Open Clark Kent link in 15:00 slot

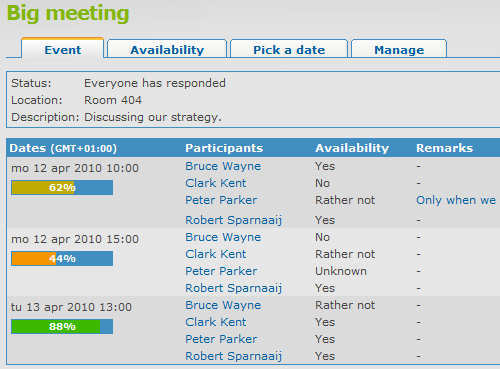click(x=215, y=254)
